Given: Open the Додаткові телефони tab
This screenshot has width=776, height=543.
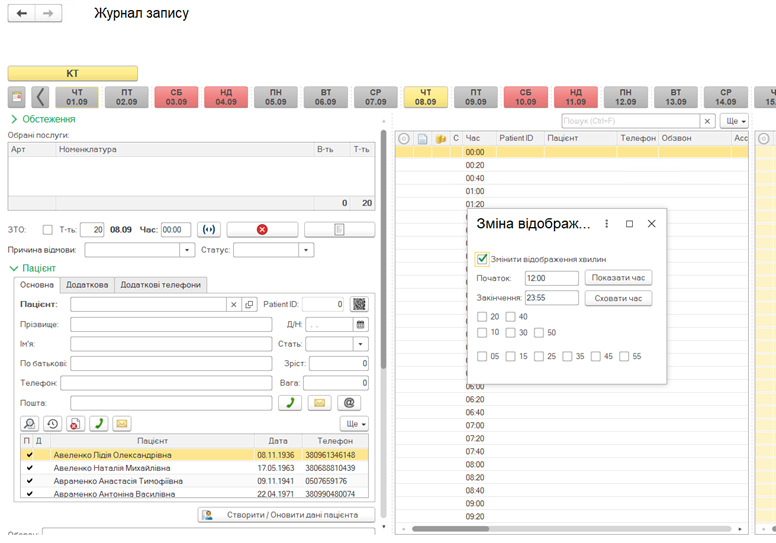Looking at the screenshot, I should pos(160,285).
